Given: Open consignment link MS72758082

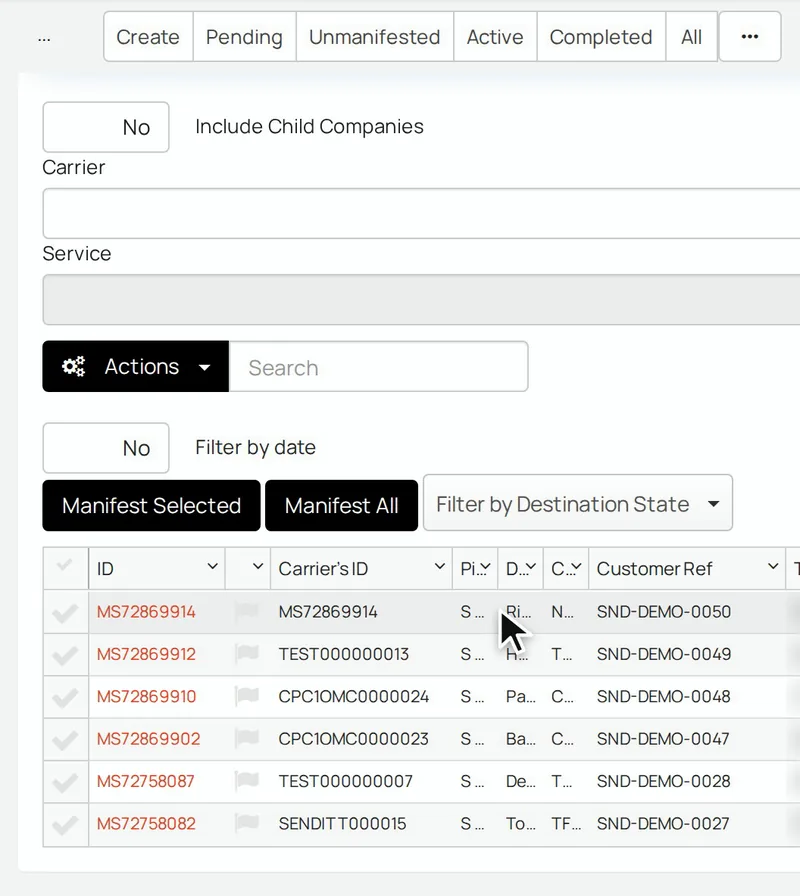Looking at the screenshot, I should coord(146,823).
